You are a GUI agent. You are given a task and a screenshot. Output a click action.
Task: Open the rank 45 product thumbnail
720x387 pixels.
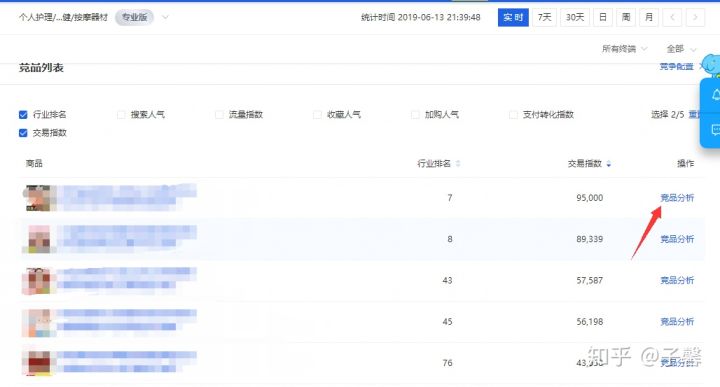39,322
